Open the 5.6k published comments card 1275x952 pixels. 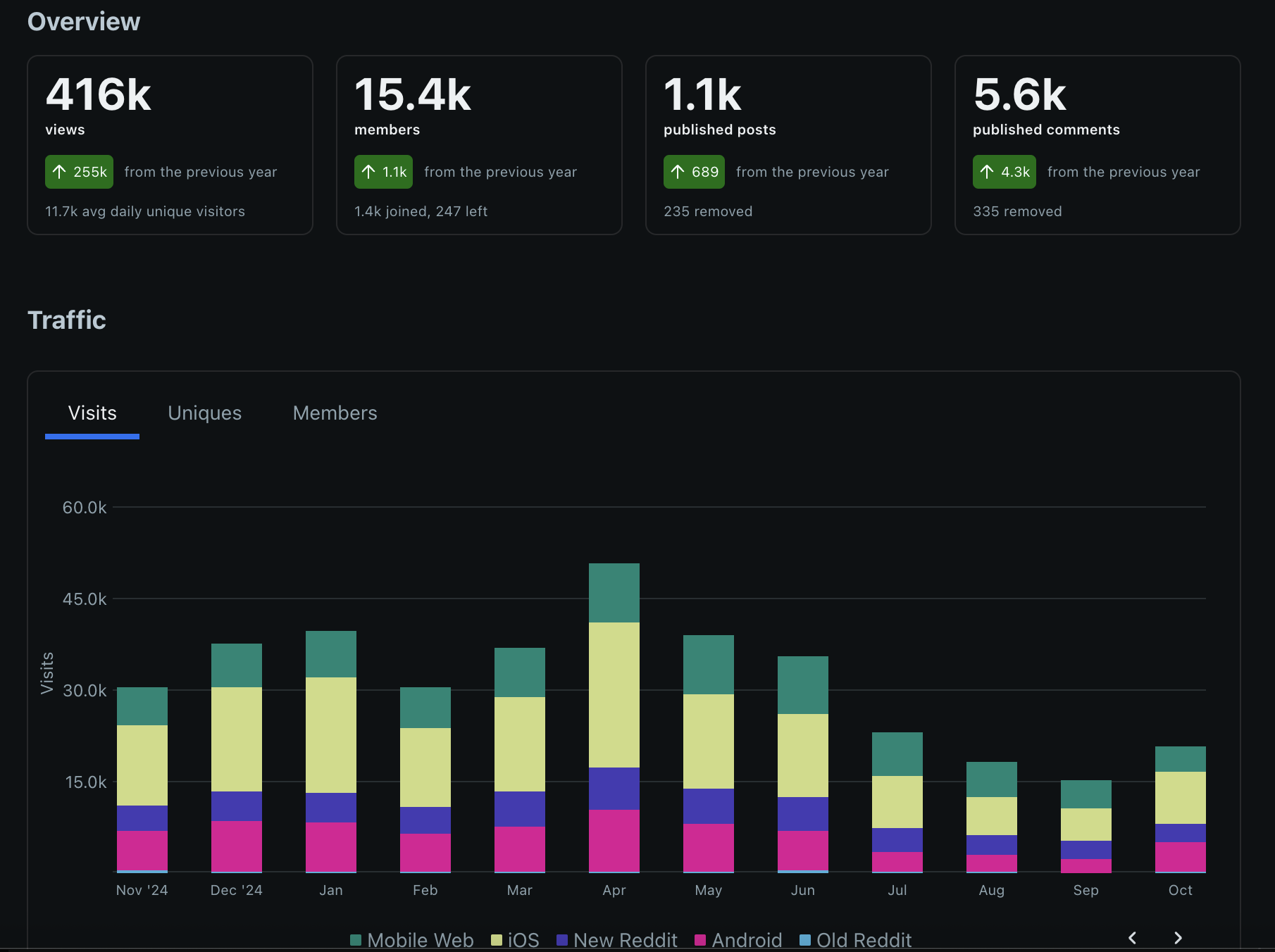1097,145
